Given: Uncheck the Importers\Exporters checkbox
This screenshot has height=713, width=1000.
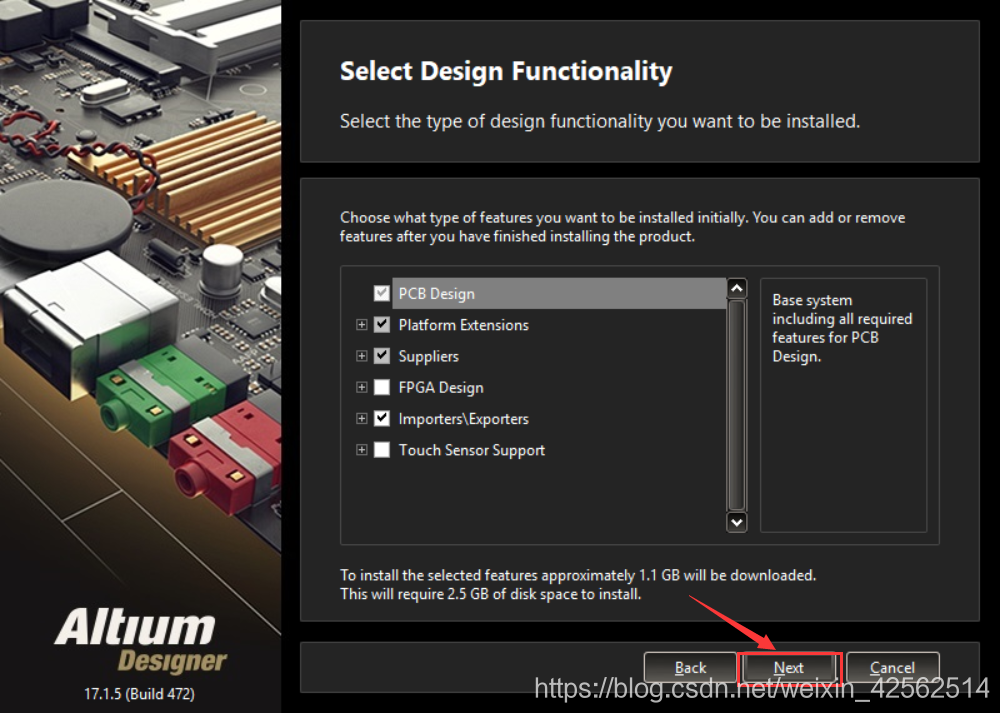Looking at the screenshot, I should [381, 419].
